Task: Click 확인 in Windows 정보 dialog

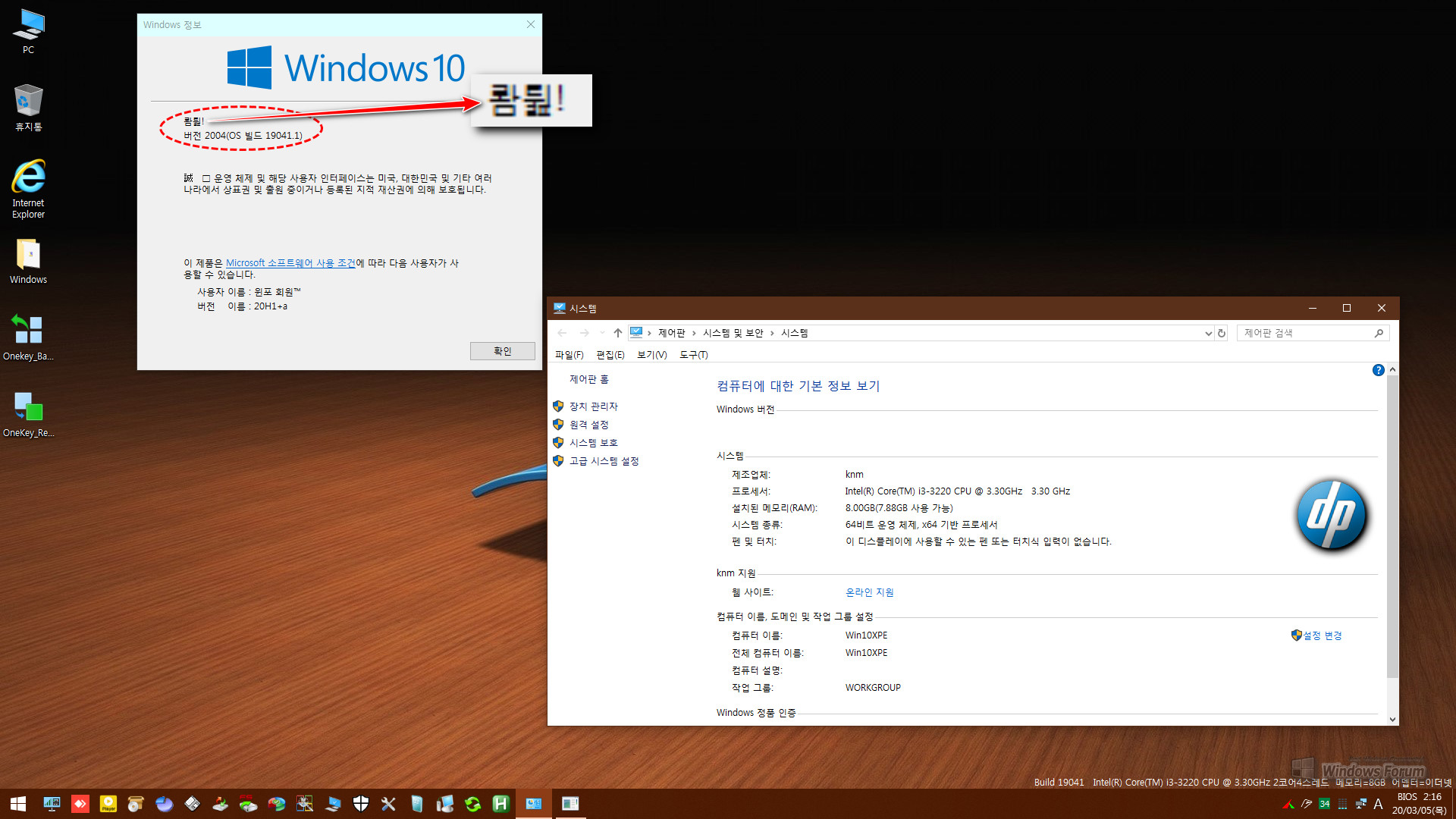Action: point(502,351)
